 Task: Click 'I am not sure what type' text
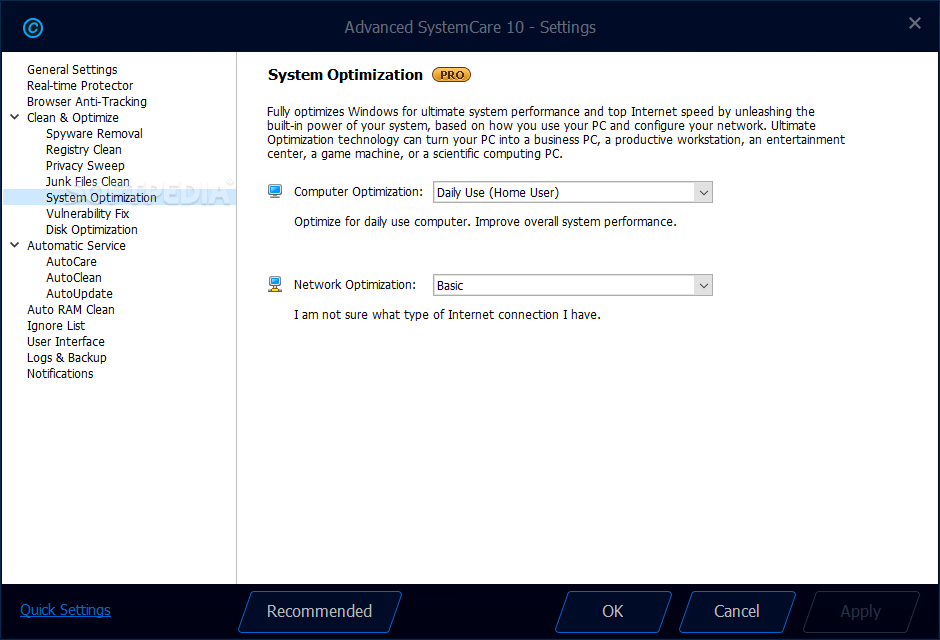pyautogui.click(x=447, y=315)
